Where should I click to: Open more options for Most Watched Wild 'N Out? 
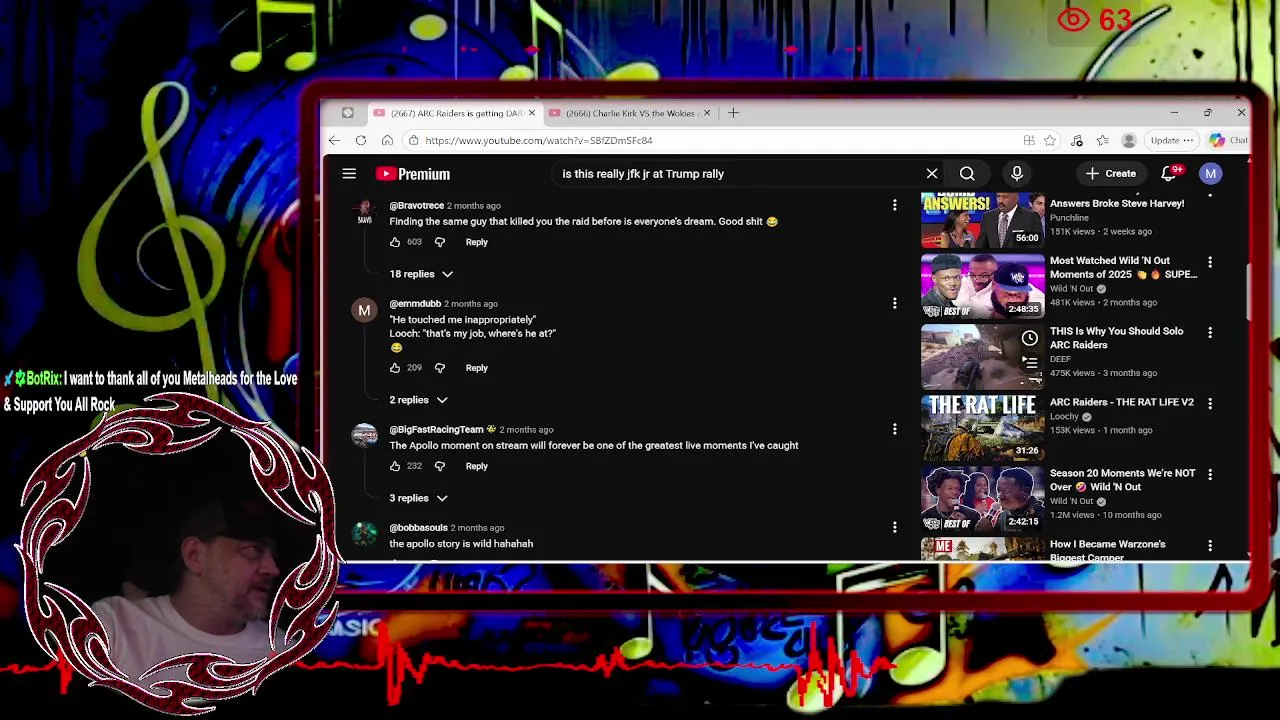tap(1210, 262)
